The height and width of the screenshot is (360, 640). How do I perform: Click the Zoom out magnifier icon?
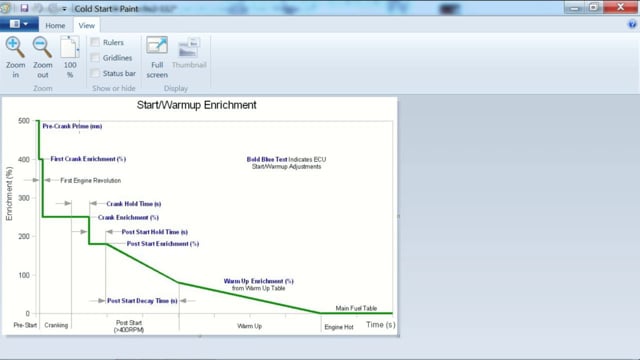pyautogui.click(x=42, y=47)
